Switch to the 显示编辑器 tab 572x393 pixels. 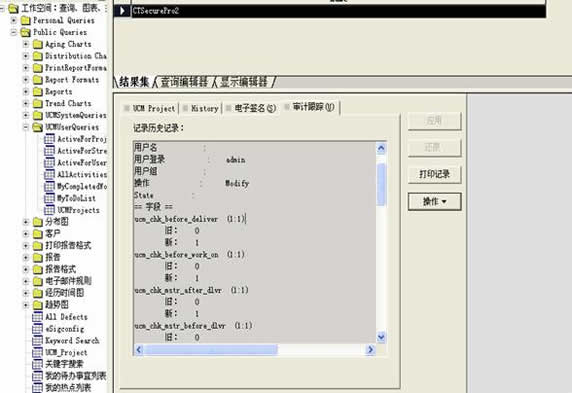[244, 82]
